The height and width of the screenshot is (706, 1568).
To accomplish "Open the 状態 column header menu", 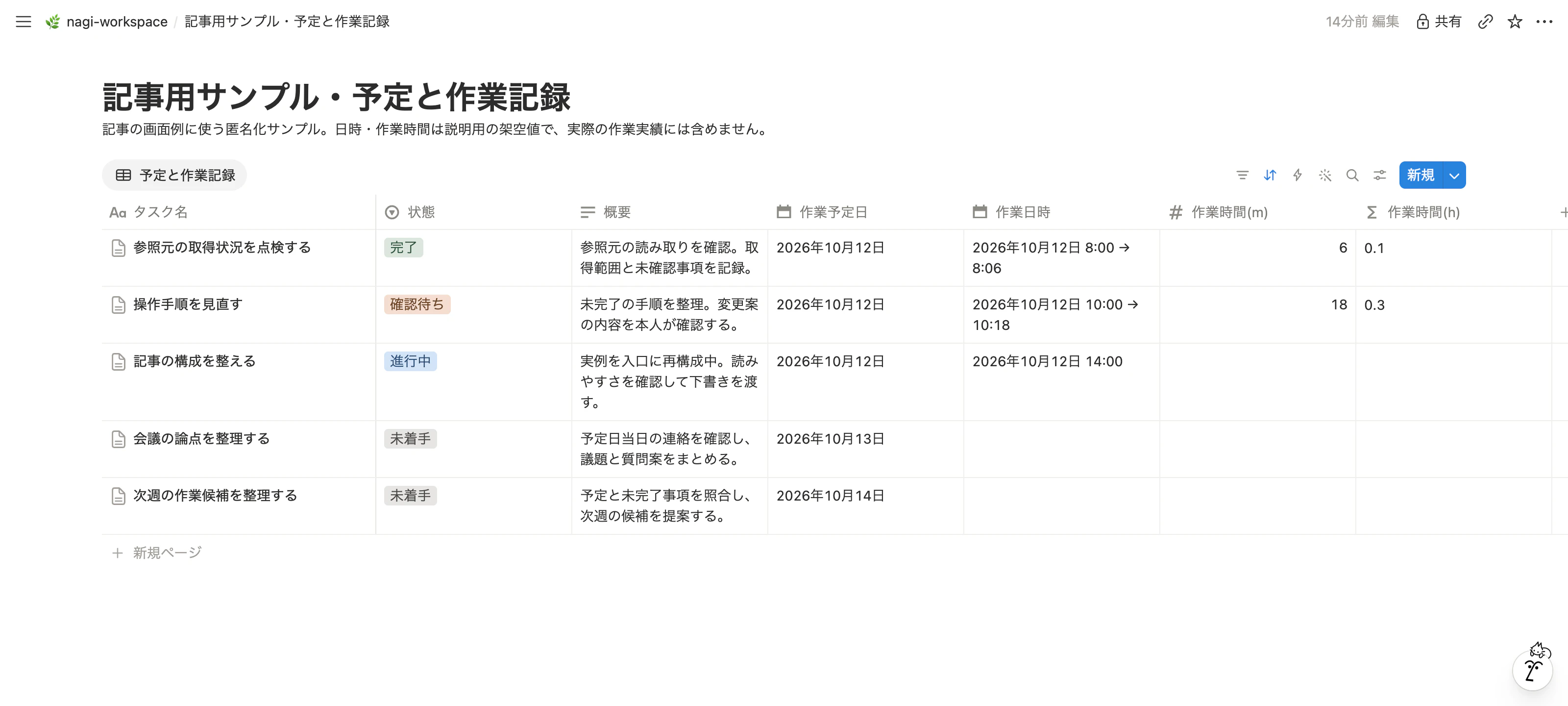I will 473,213.
